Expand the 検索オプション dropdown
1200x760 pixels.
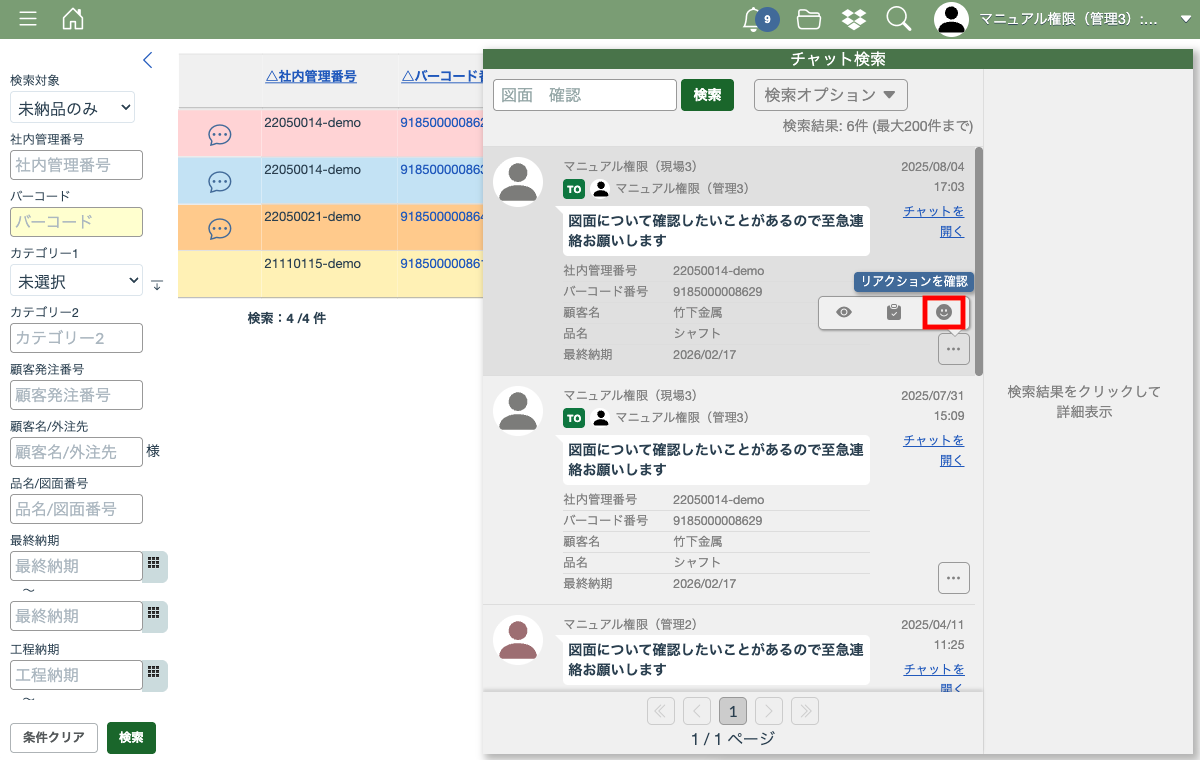point(830,95)
